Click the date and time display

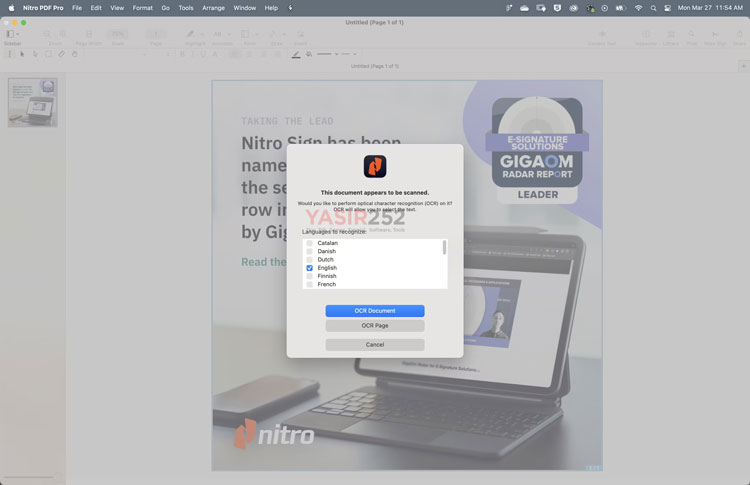(710, 8)
